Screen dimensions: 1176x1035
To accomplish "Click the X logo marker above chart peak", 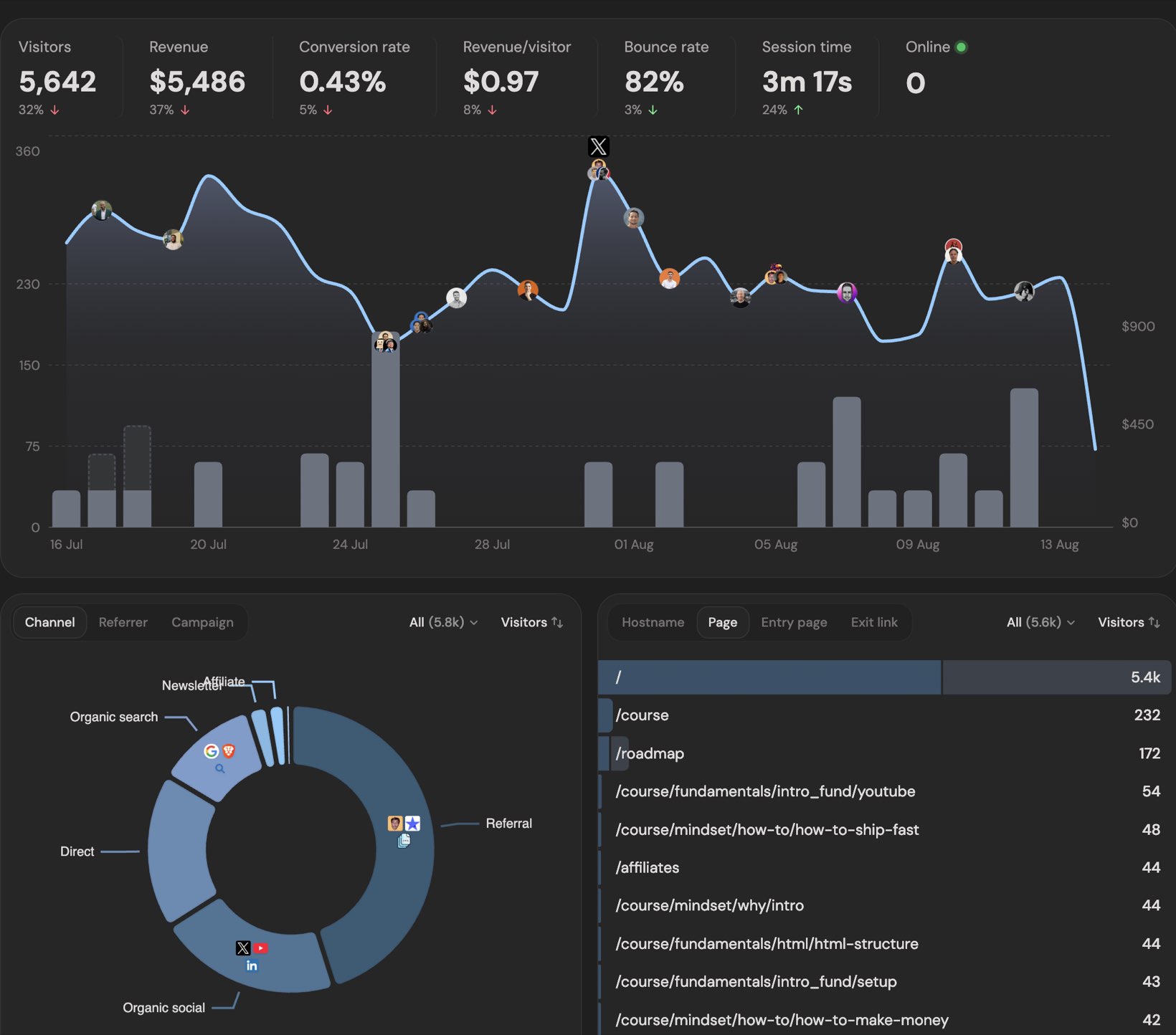I will tap(599, 146).
